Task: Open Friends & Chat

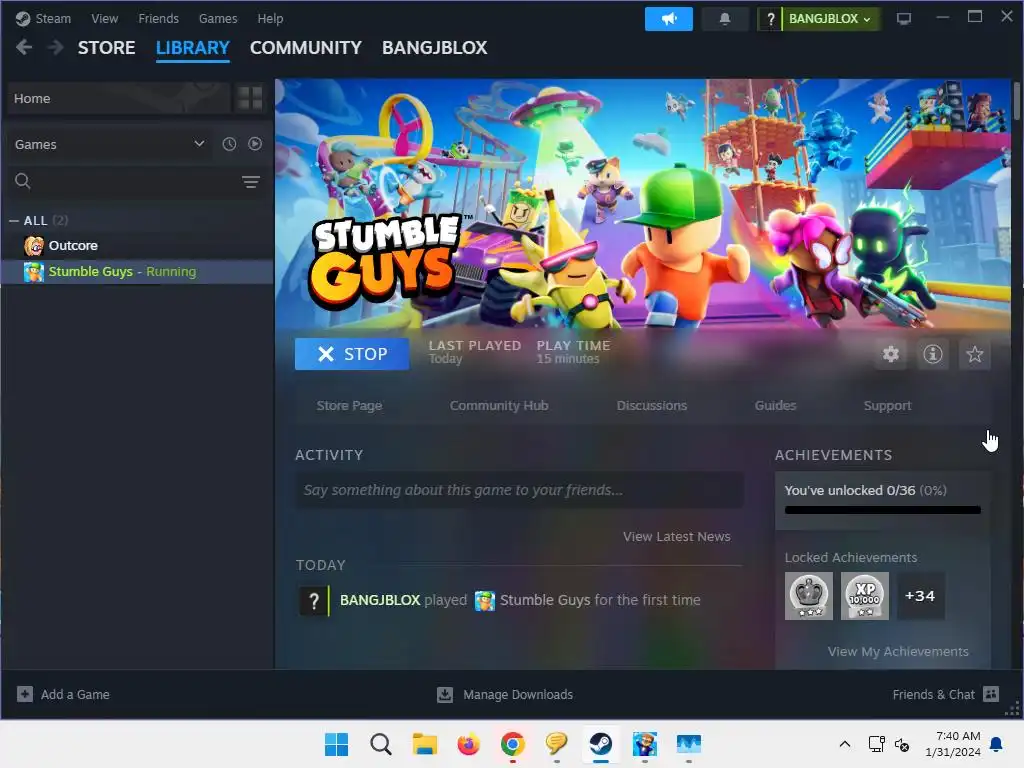Action: coord(946,694)
